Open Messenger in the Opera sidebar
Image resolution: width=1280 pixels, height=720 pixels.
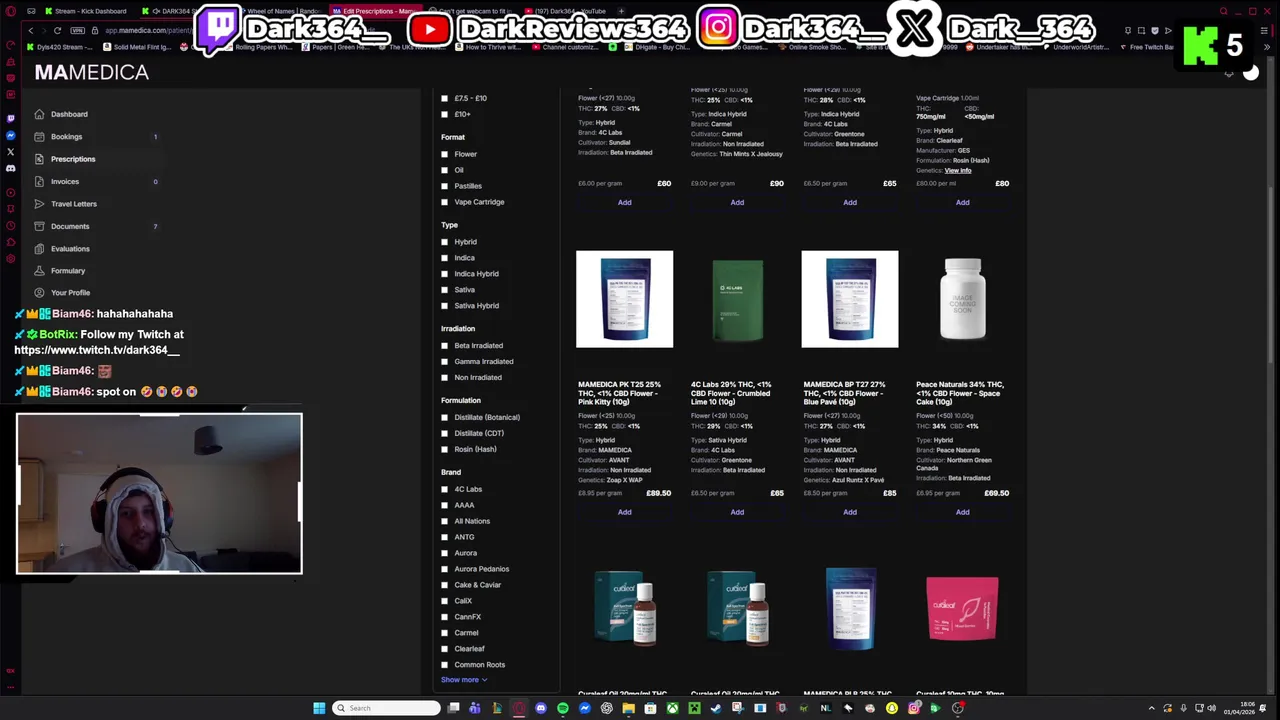[x=11, y=135]
